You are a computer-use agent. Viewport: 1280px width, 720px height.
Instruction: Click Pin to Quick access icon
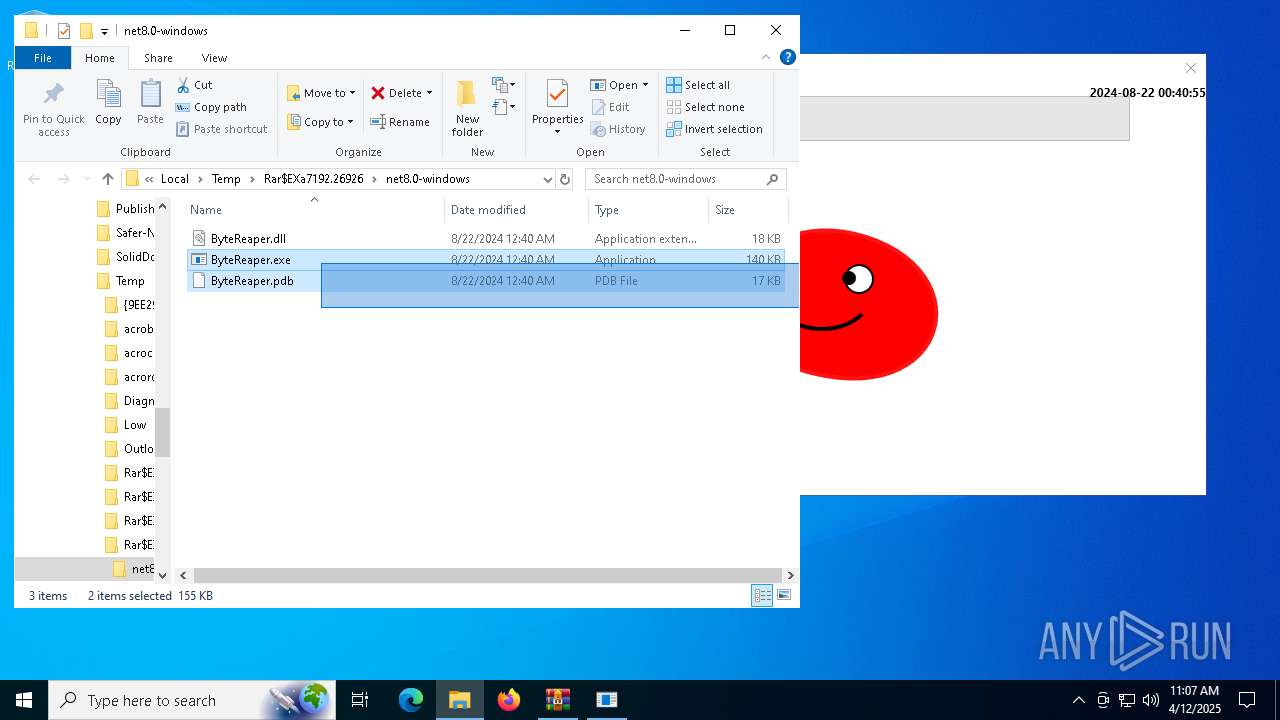coord(54,108)
